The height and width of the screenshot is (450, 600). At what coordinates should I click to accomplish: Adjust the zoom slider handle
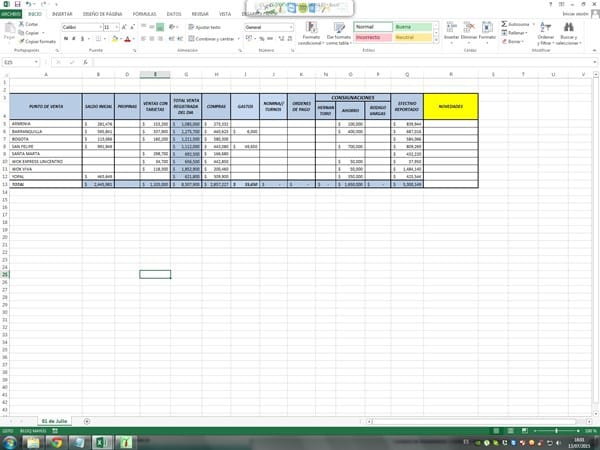tap(556, 431)
